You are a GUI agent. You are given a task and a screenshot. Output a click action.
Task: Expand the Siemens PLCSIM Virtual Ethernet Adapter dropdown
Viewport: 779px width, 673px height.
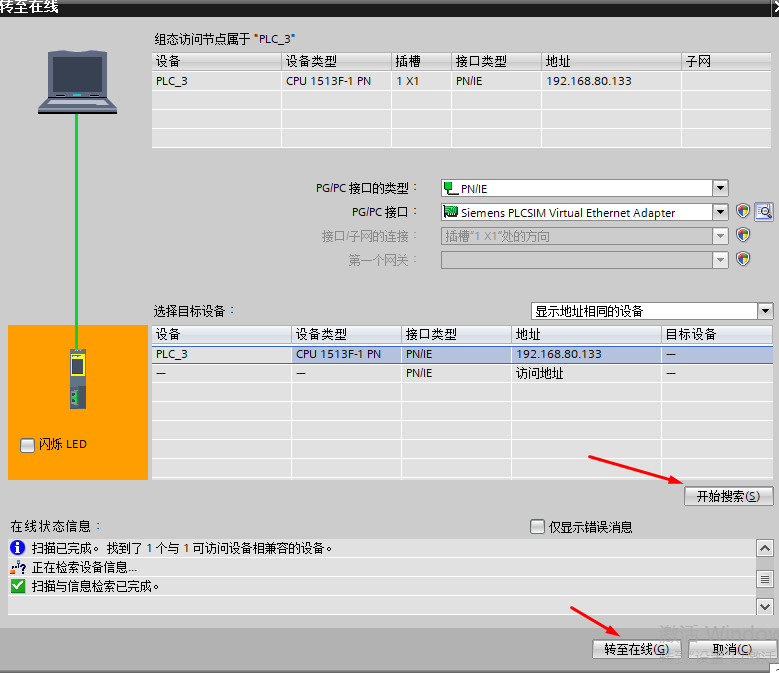point(720,212)
